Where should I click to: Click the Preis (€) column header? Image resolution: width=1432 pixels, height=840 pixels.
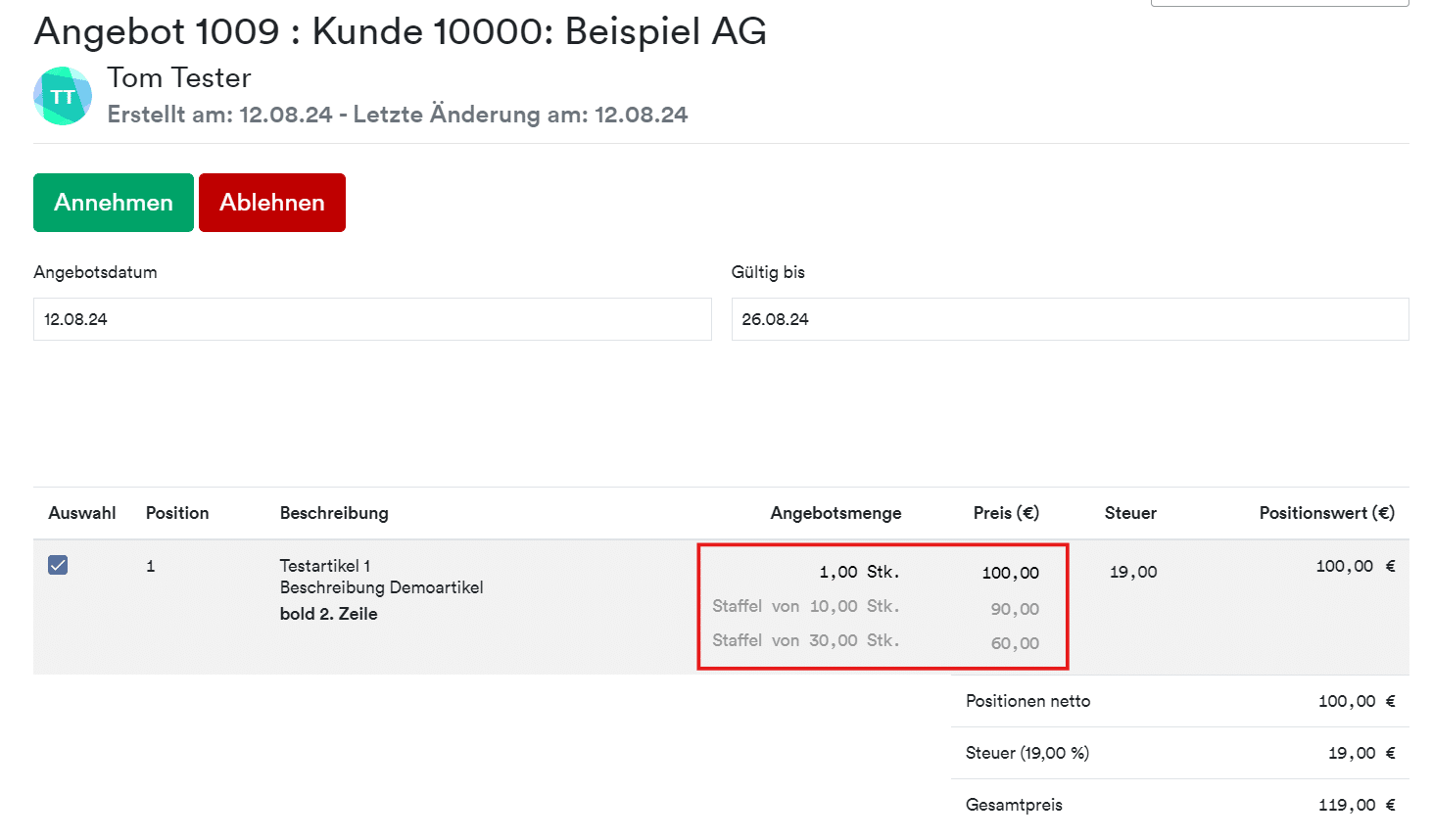pyautogui.click(x=1006, y=513)
